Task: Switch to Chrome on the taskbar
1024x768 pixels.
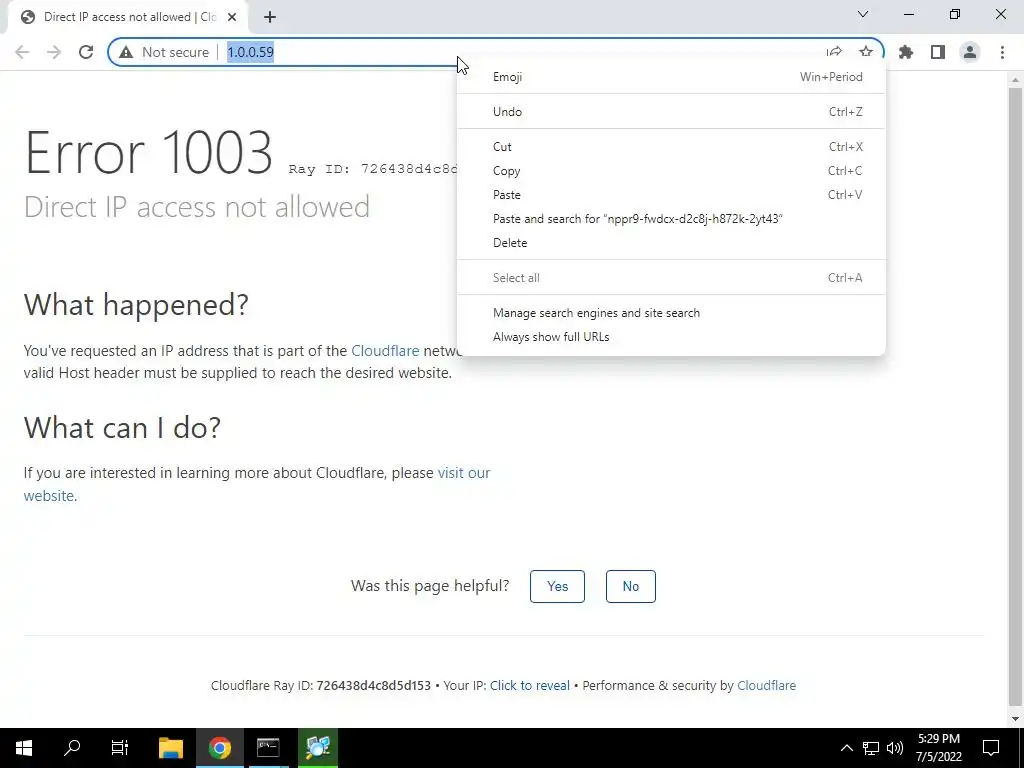Action: (x=220, y=748)
